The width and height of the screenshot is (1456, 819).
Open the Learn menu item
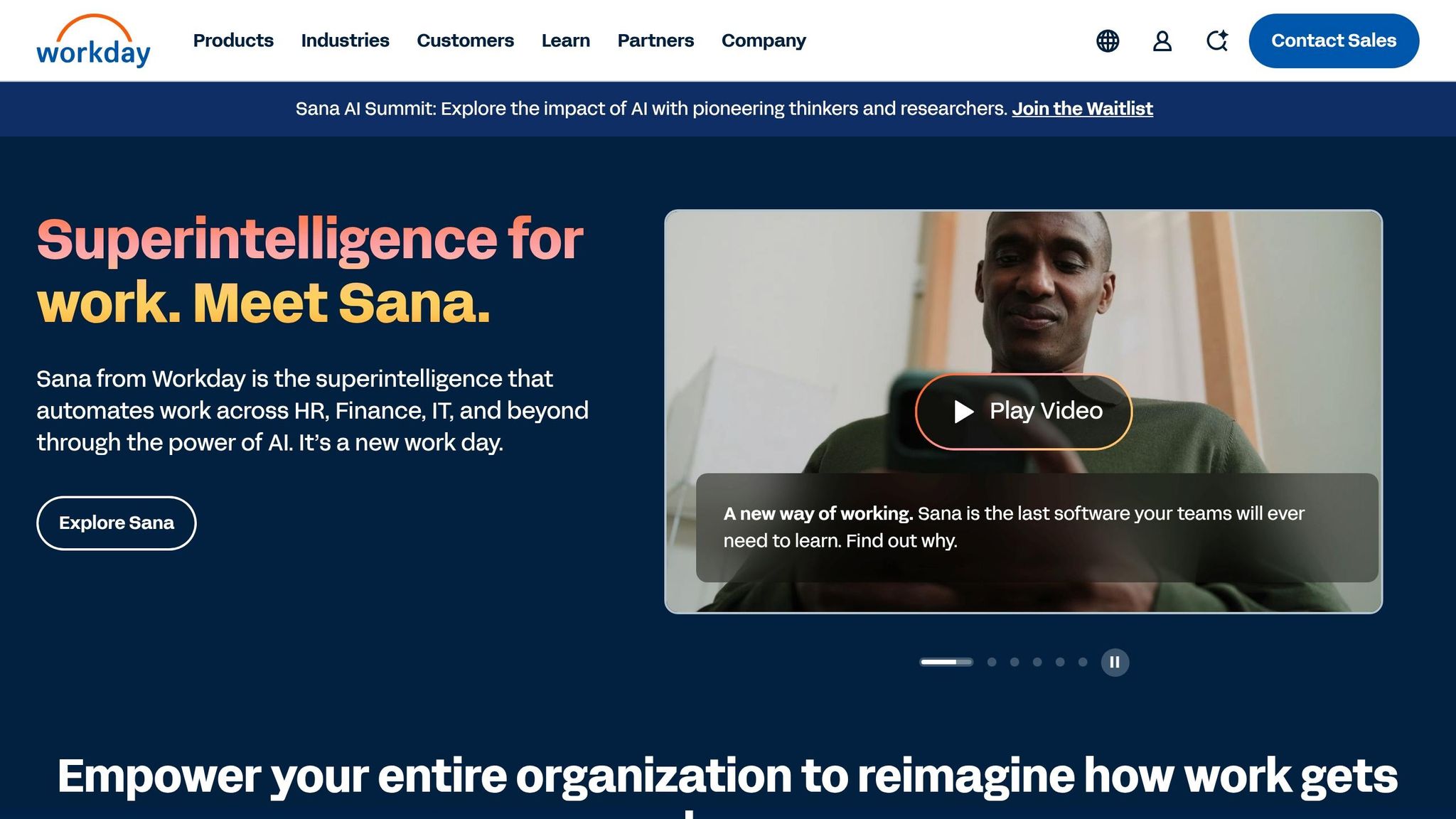(565, 41)
